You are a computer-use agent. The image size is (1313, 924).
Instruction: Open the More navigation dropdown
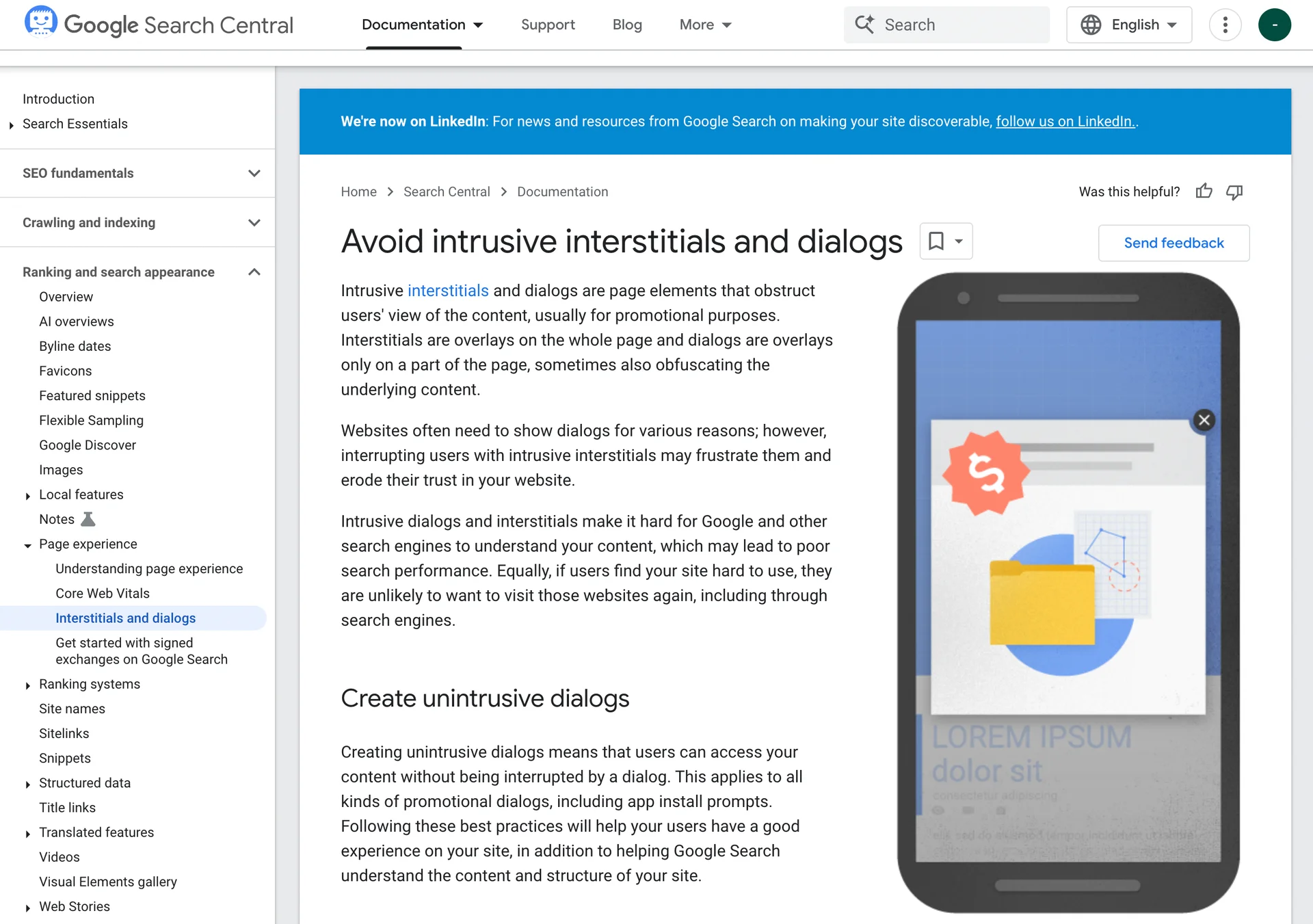click(x=705, y=25)
